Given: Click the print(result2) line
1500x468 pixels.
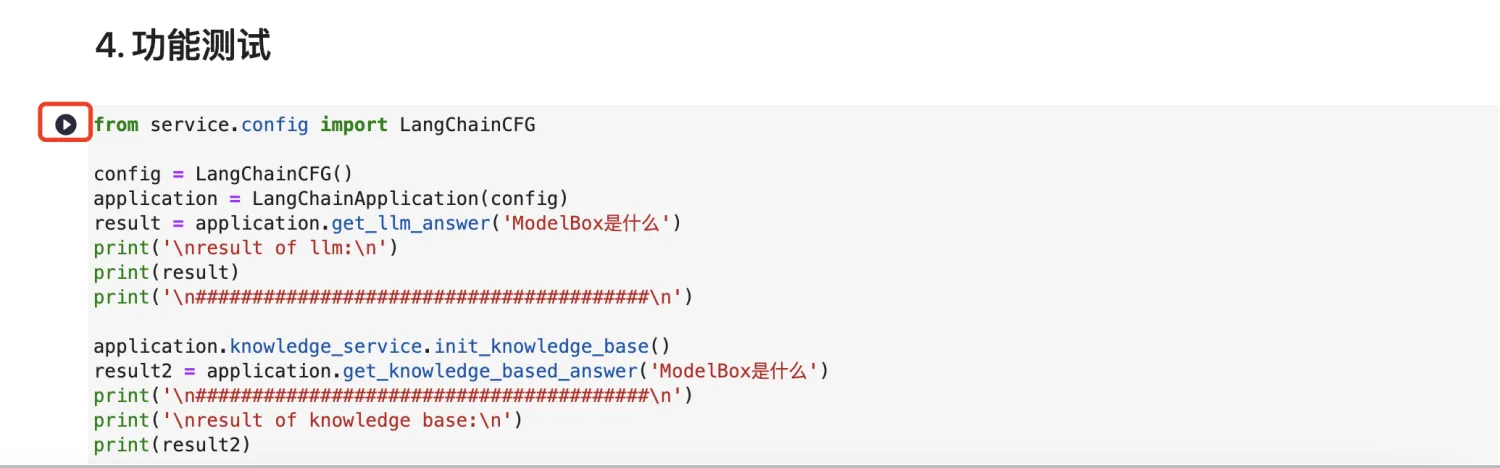Looking at the screenshot, I should point(172,445).
